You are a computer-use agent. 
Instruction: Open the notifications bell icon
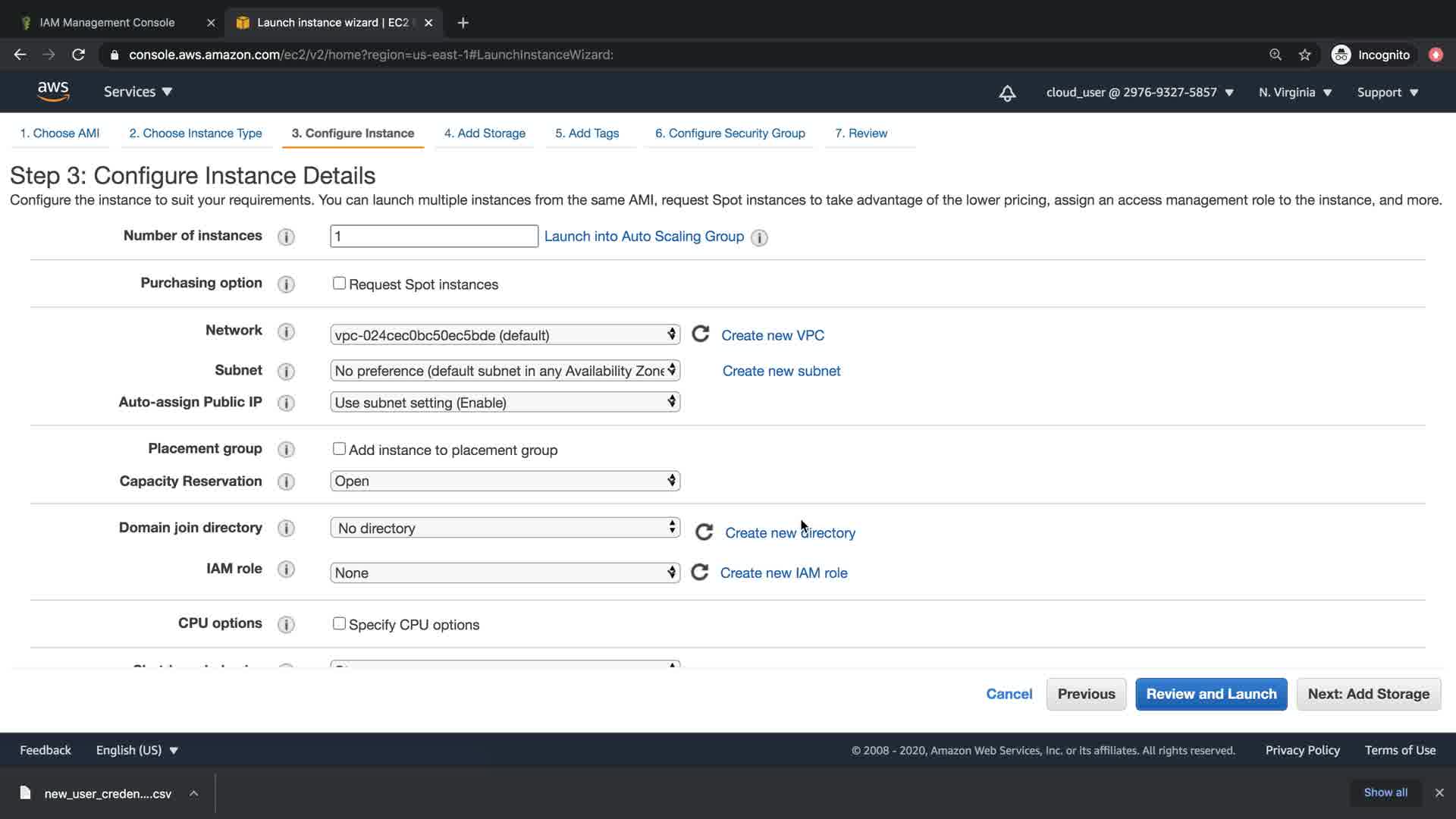pos(1007,93)
